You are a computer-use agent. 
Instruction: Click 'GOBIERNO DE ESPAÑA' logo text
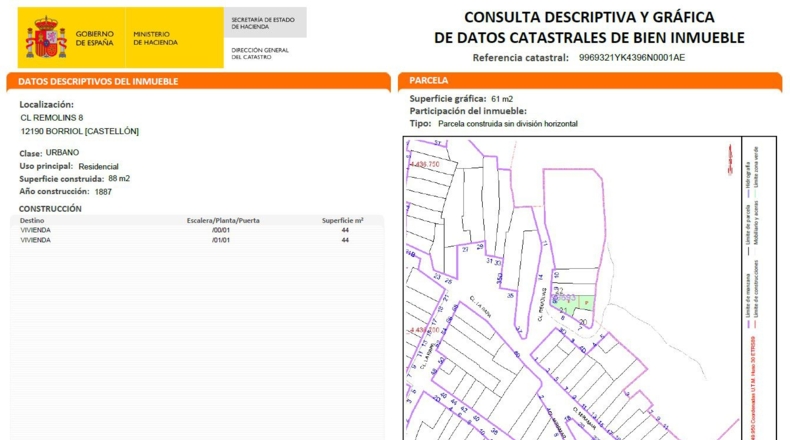tap(95, 38)
